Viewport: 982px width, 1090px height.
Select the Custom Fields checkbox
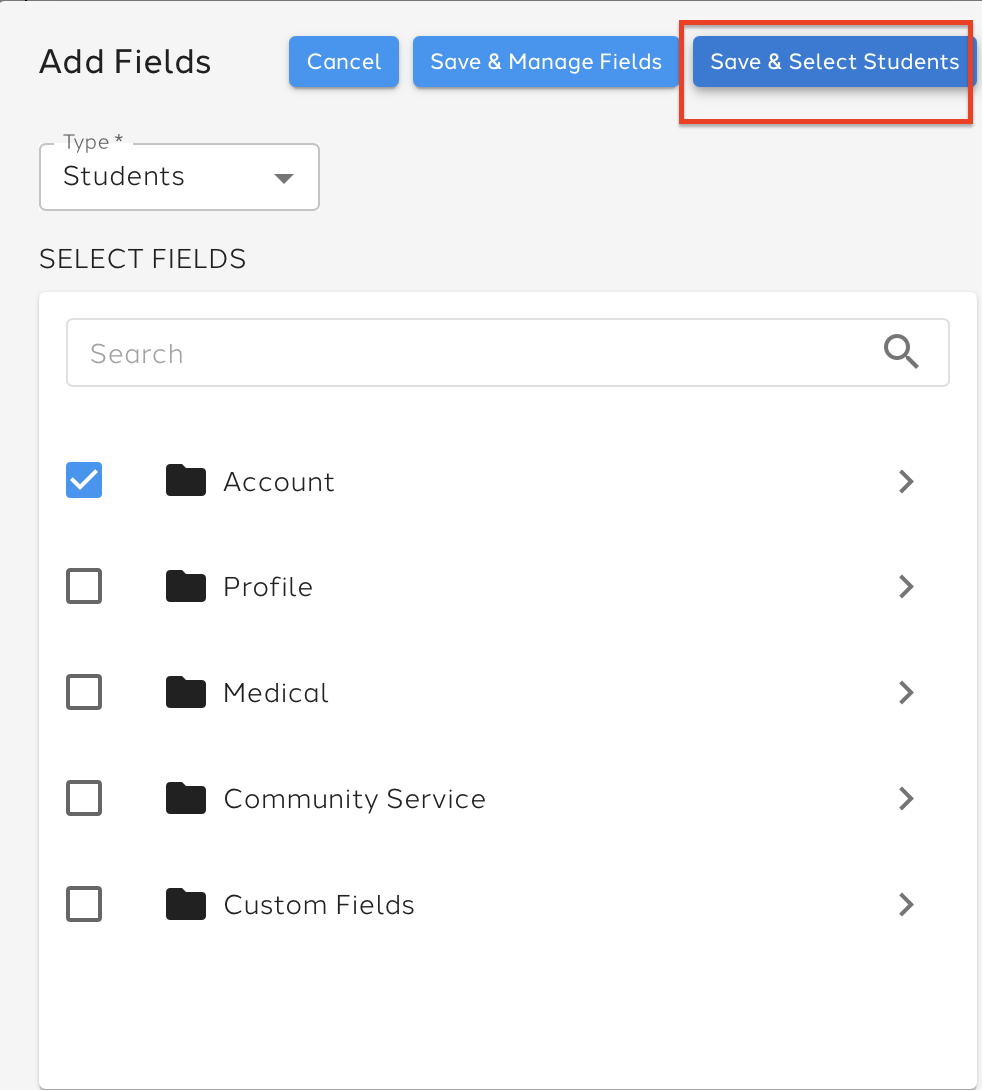(x=84, y=904)
